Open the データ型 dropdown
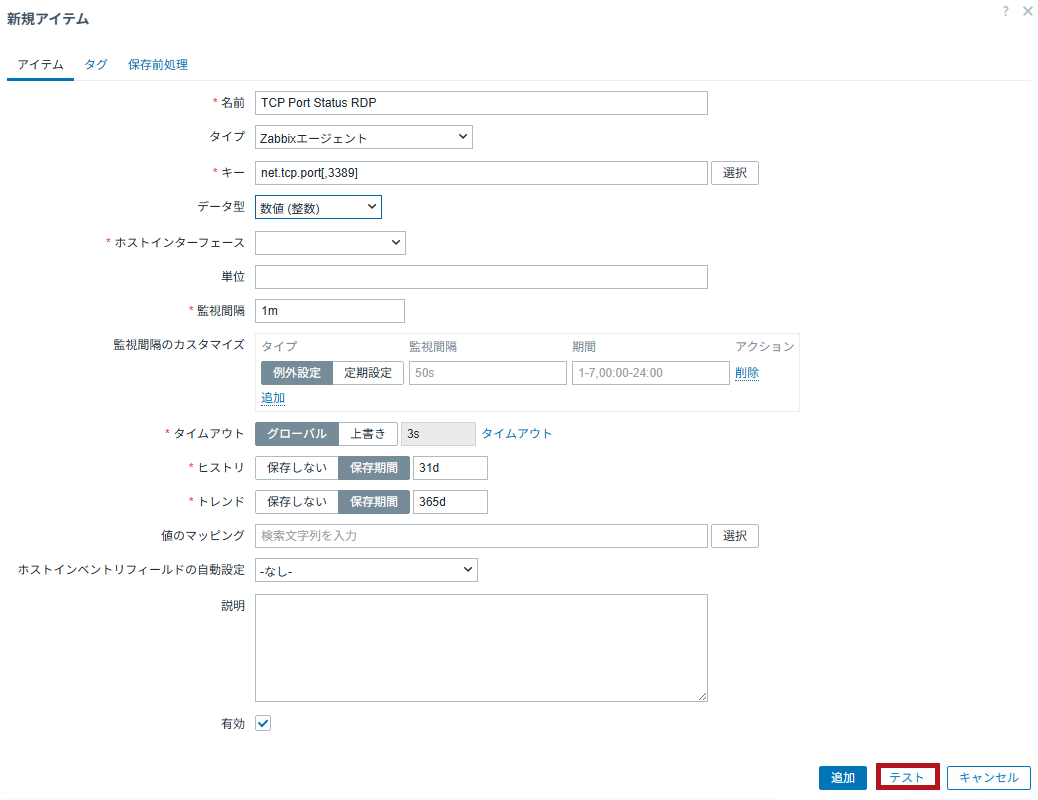 click(318, 207)
